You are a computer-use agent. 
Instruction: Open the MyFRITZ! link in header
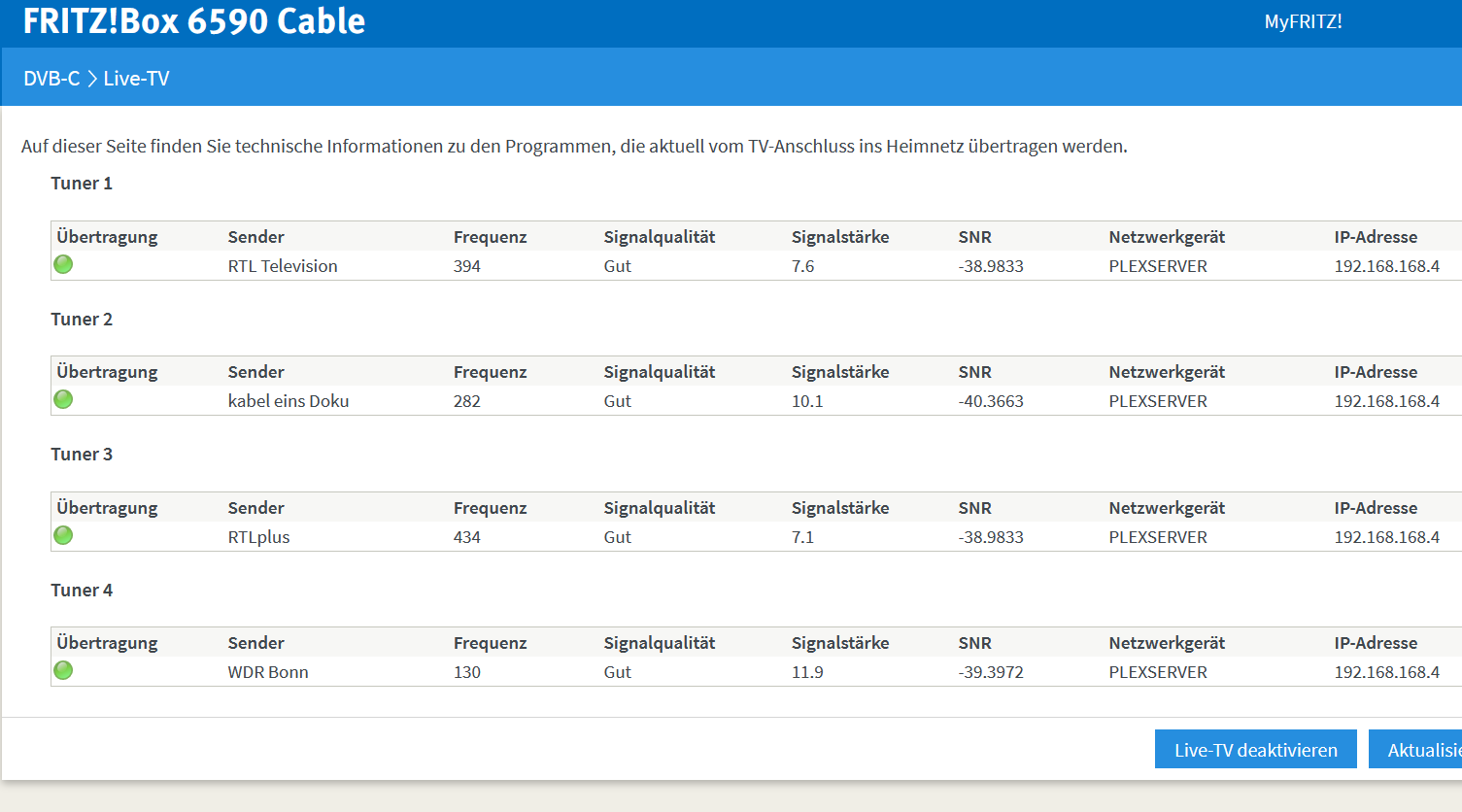[x=1303, y=21]
